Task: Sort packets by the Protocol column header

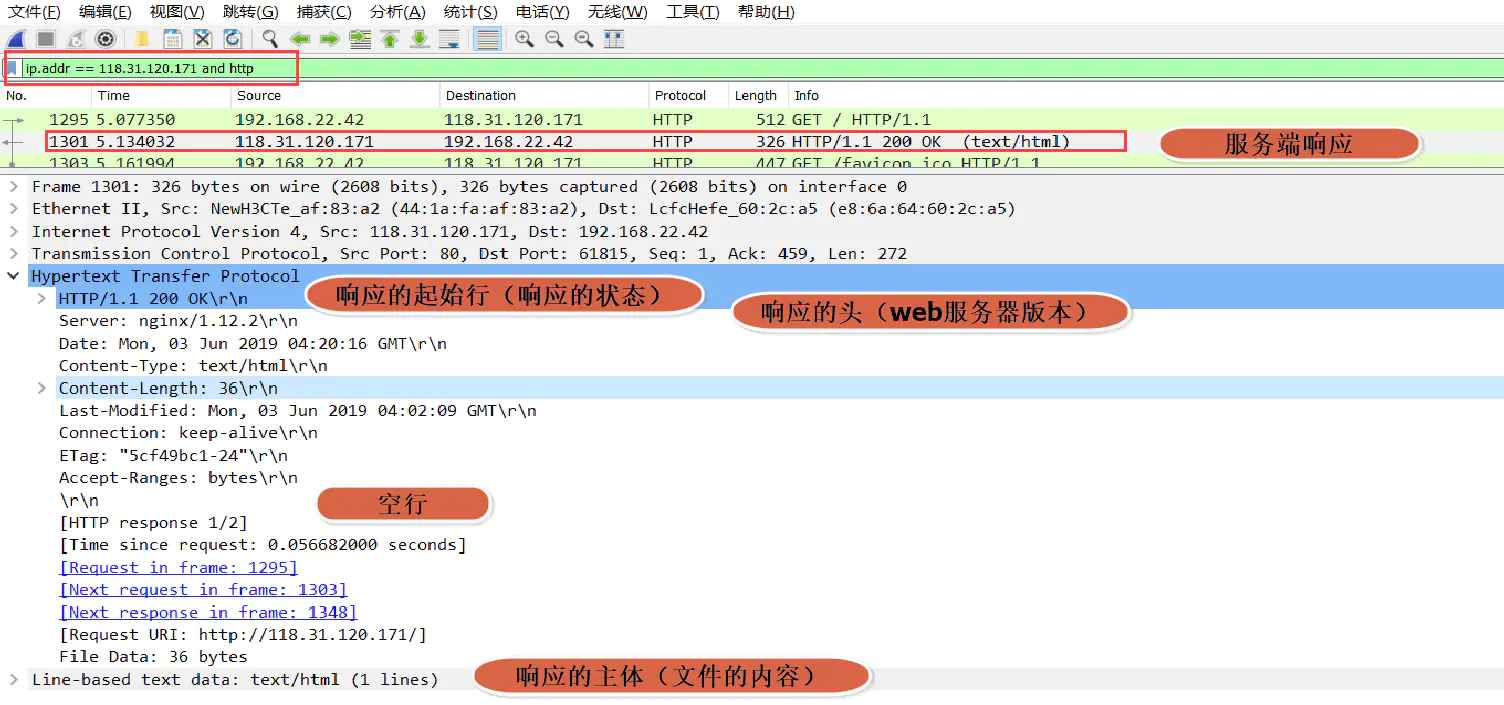Action: click(x=689, y=96)
